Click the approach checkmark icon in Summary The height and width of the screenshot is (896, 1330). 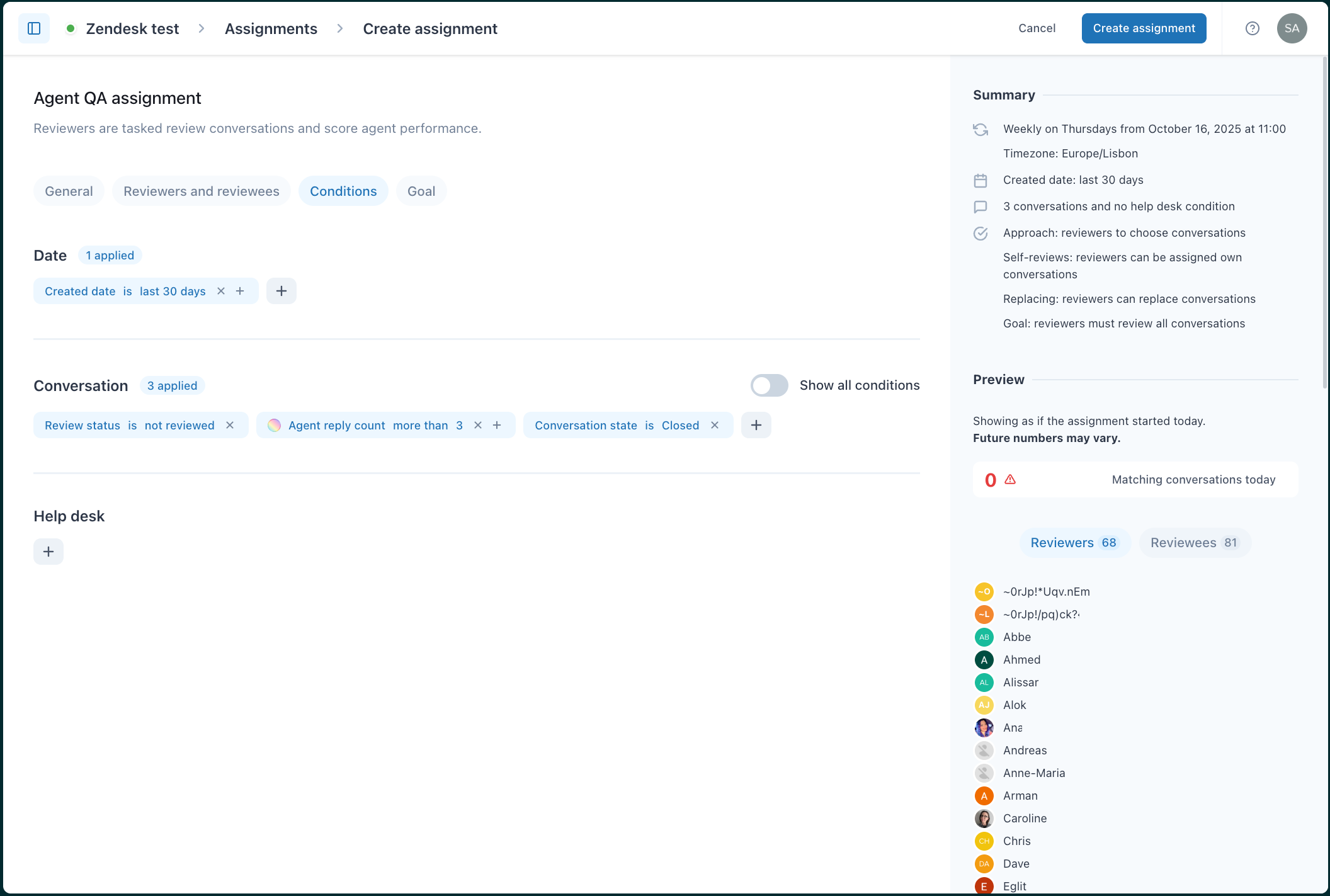point(980,233)
